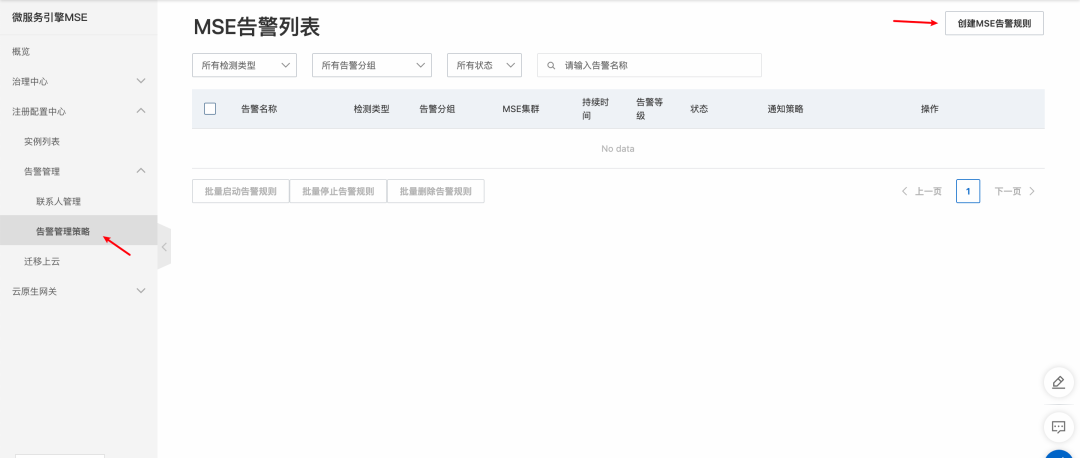The width and height of the screenshot is (1080, 458).
Task: Click the 批量启动告警规则 button
Action: coord(240,191)
